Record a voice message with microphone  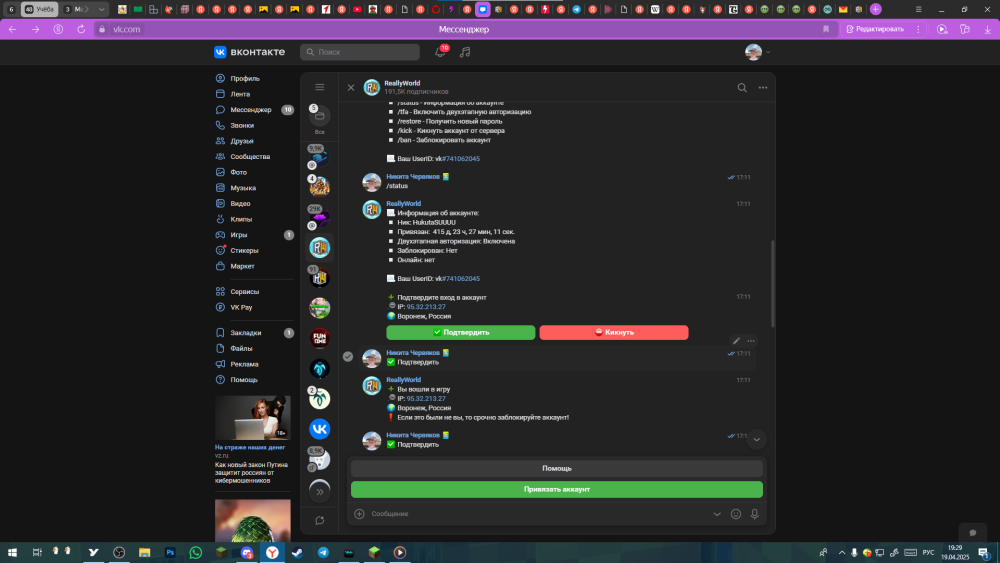(754, 514)
